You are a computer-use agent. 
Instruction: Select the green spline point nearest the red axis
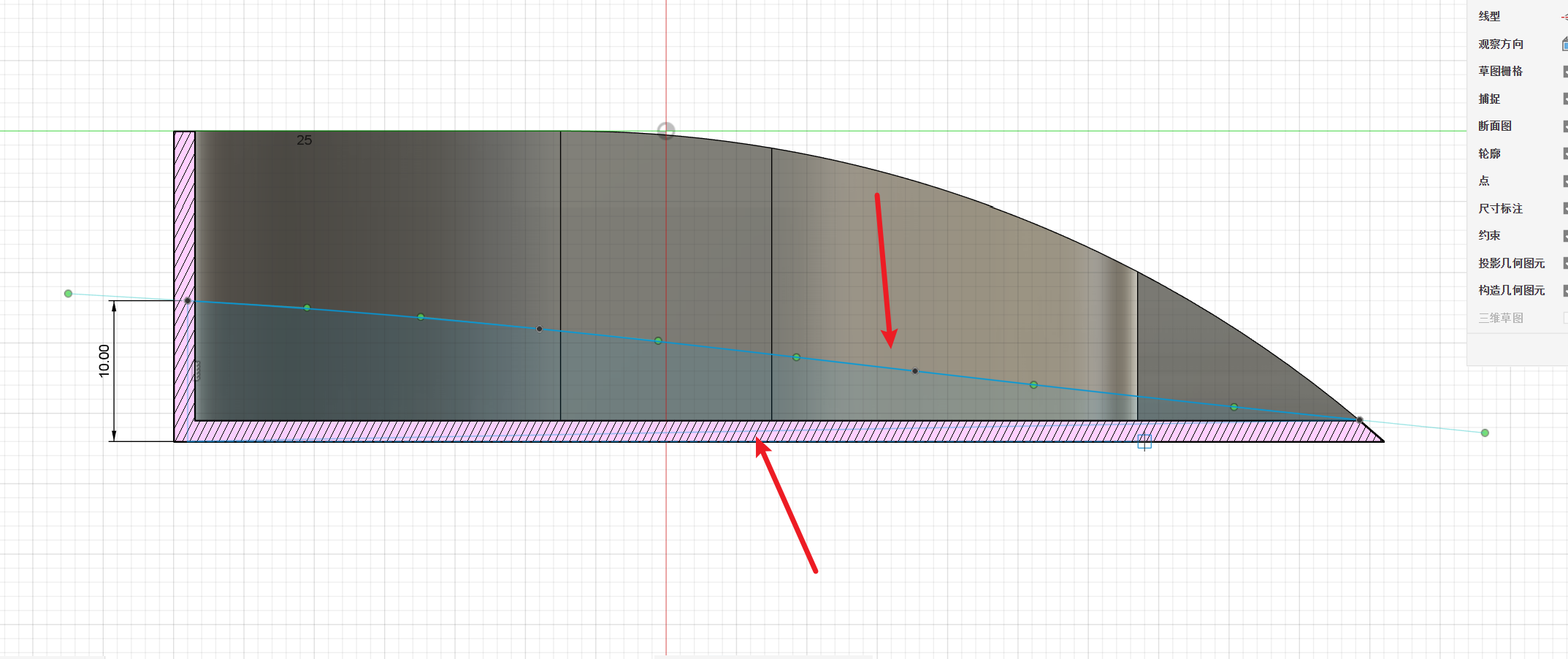(658, 341)
